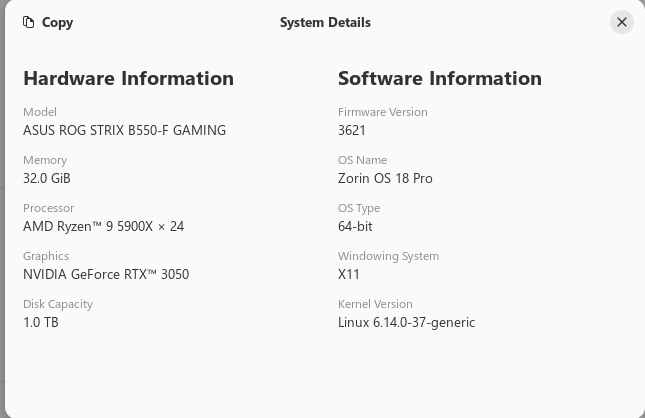
Task: Click the NVIDIA GeForce RTX 3050 graphics value
Action: [106, 274]
